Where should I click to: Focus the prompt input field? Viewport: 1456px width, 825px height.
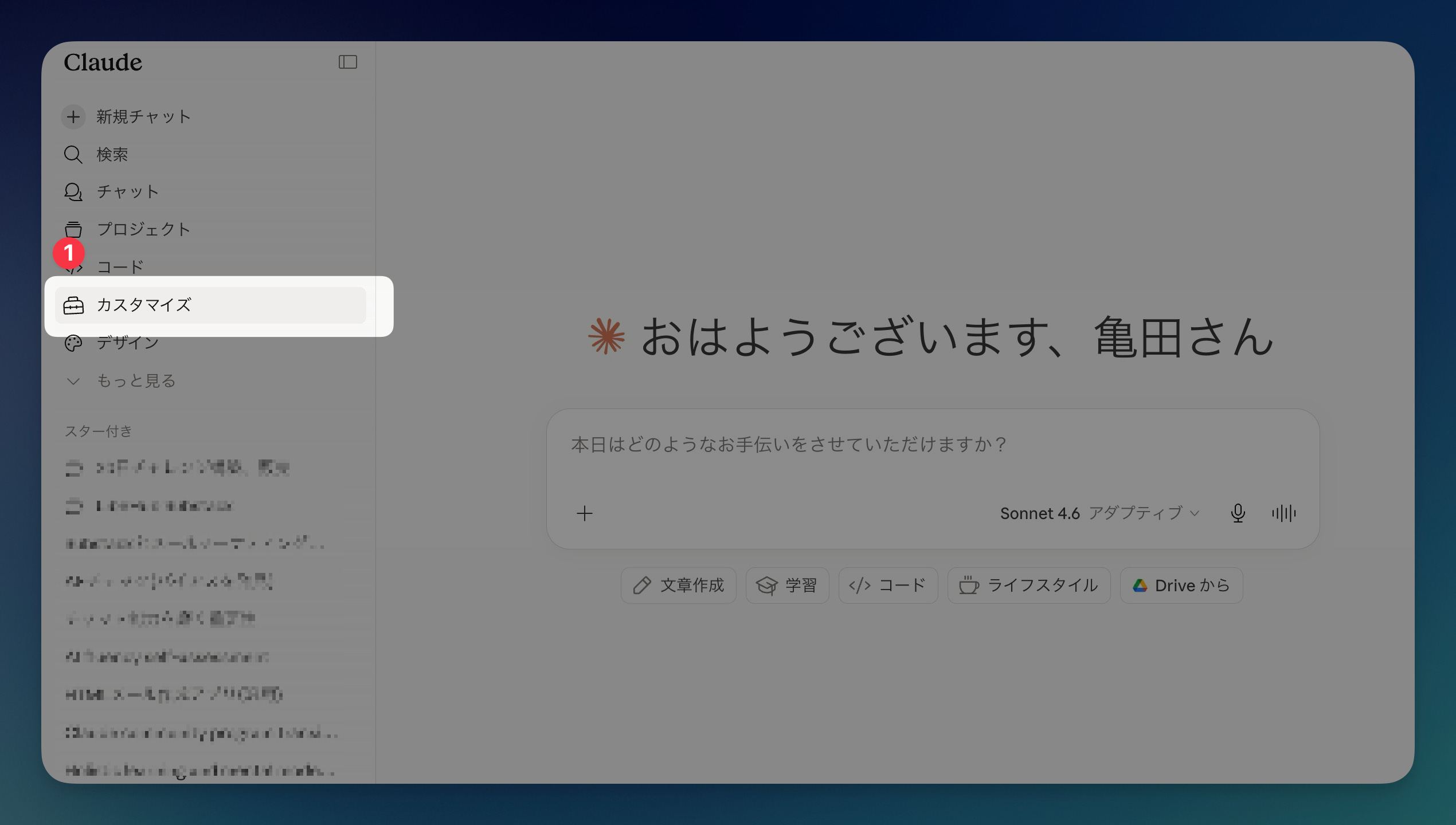click(x=932, y=445)
